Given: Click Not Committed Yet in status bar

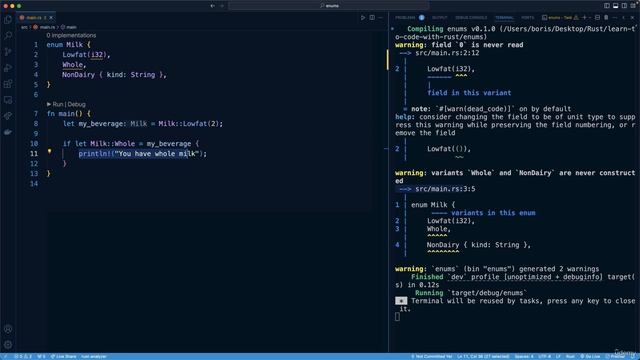Looking at the screenshot, I should point(431,356).
